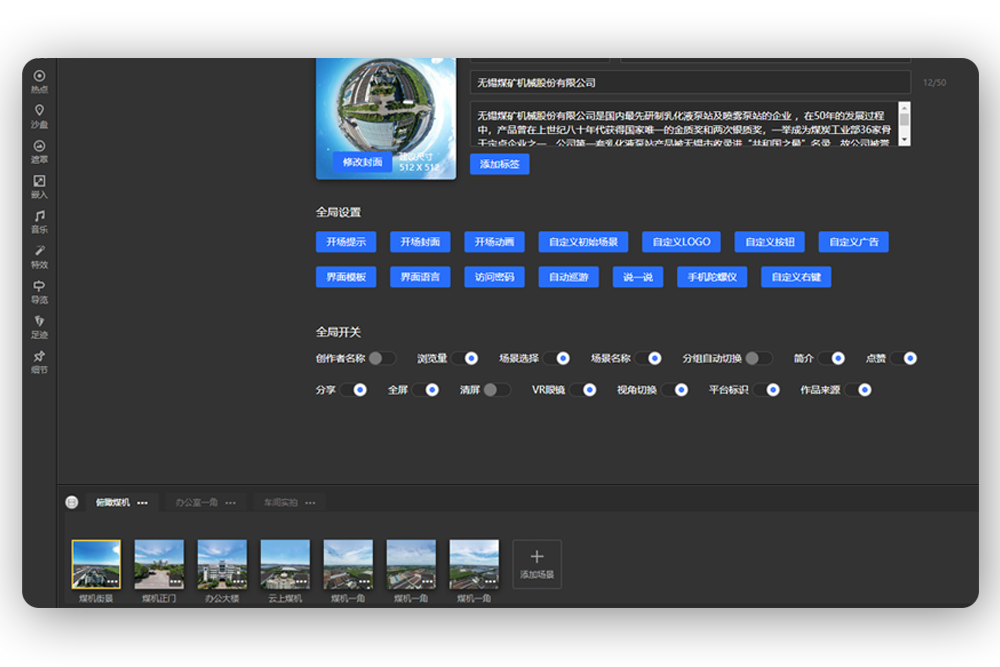
Task: Open the 自定义右键 setting
Action: click(796, 277)
